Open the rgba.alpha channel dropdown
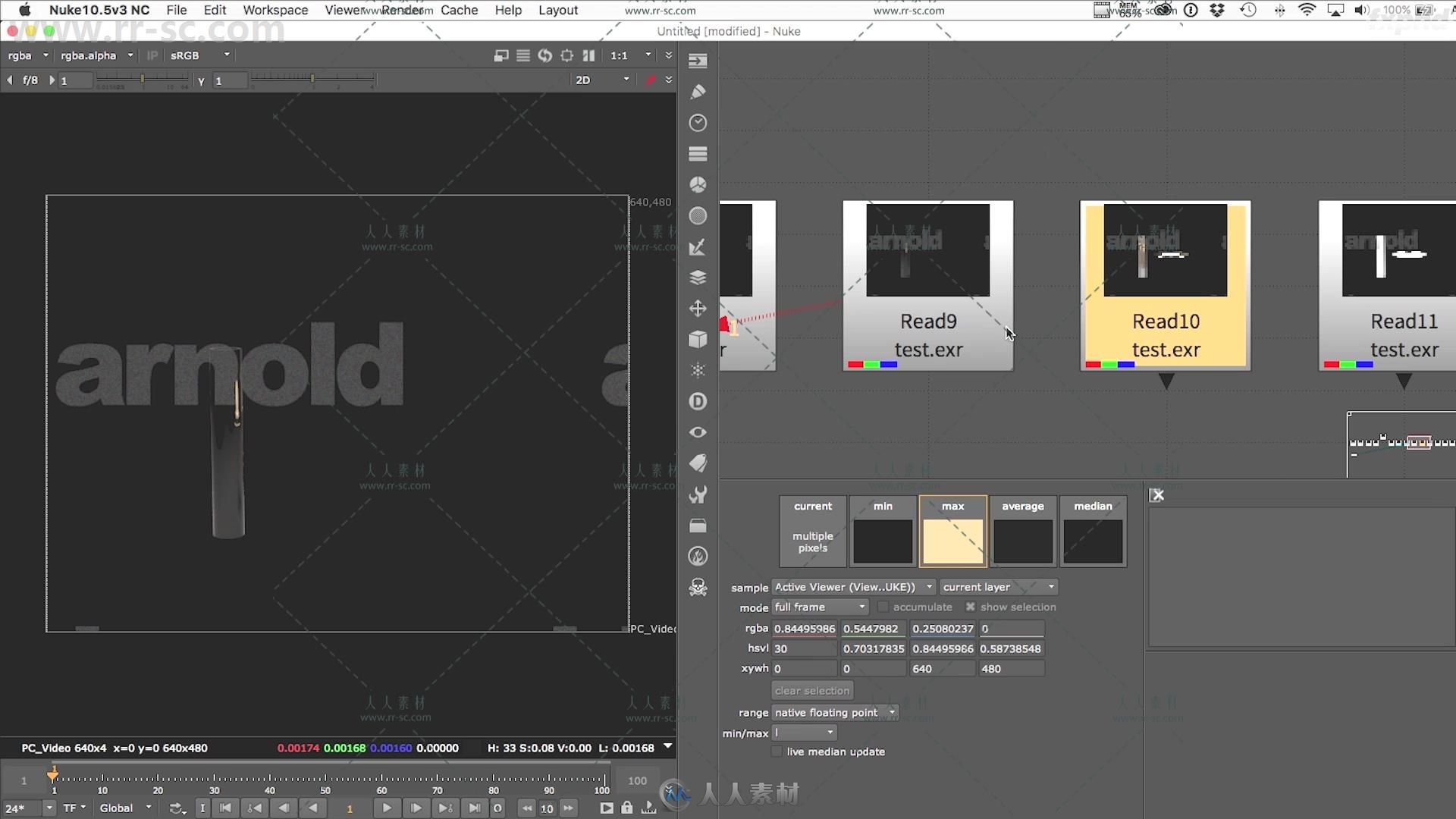The width and height of the screenshot is (1456, 819). click(x=96, y=55)
